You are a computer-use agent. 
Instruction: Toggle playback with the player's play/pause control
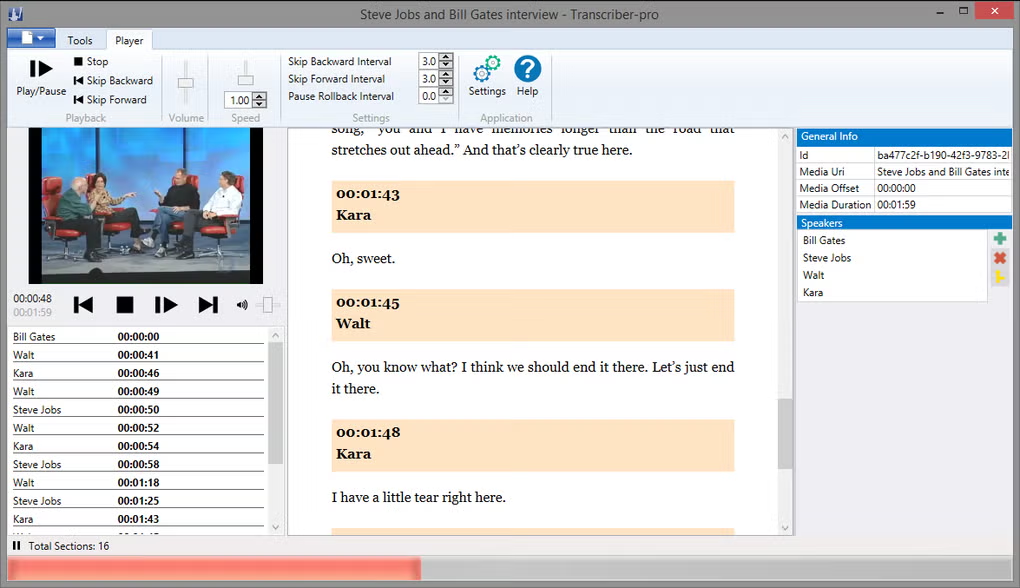[x=166, y=304]
